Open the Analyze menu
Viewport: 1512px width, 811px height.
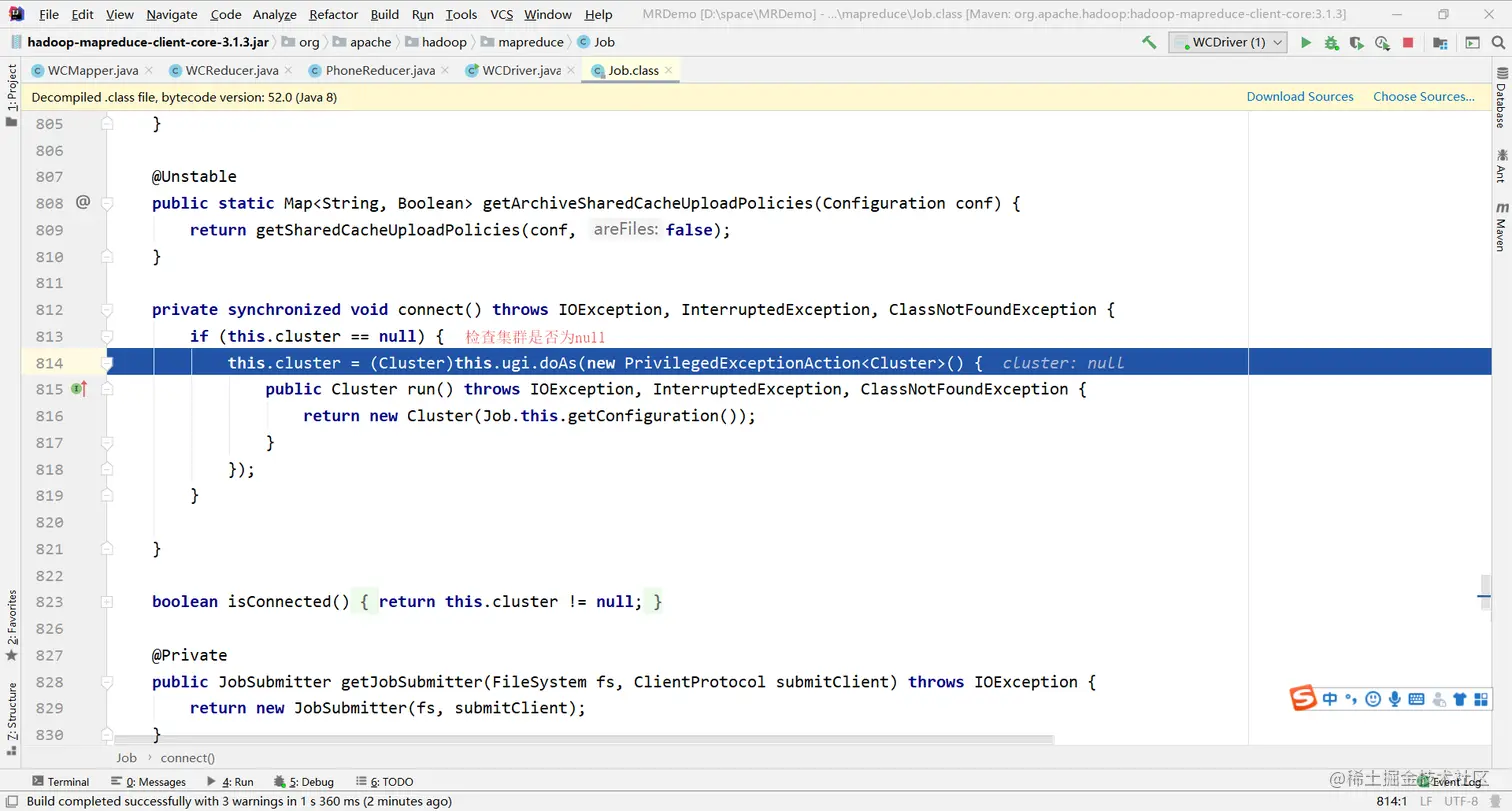(275, 14)
